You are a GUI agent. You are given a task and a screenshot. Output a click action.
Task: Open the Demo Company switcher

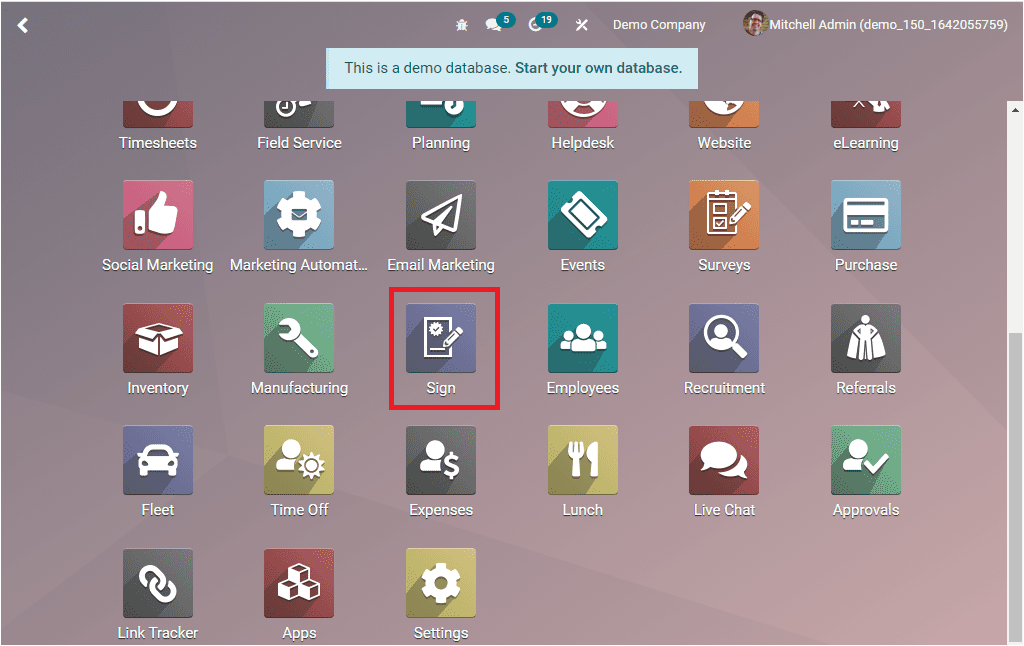coord(659,25)
